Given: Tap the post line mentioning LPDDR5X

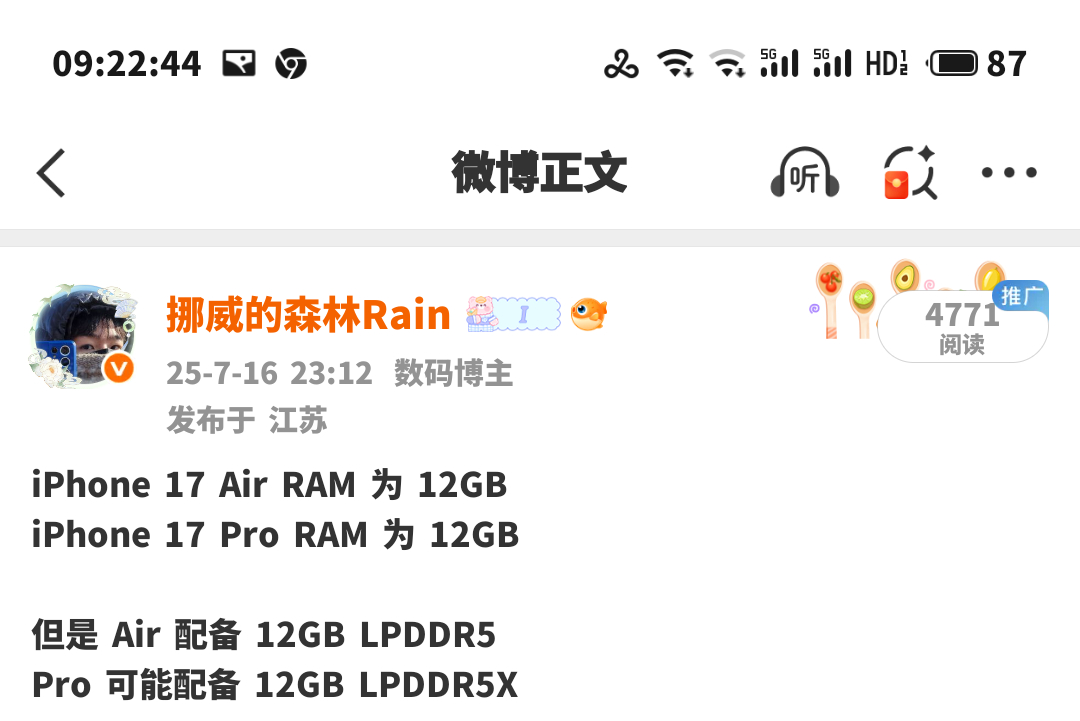Looking at the screenshot, I should [x=275, y=685].
